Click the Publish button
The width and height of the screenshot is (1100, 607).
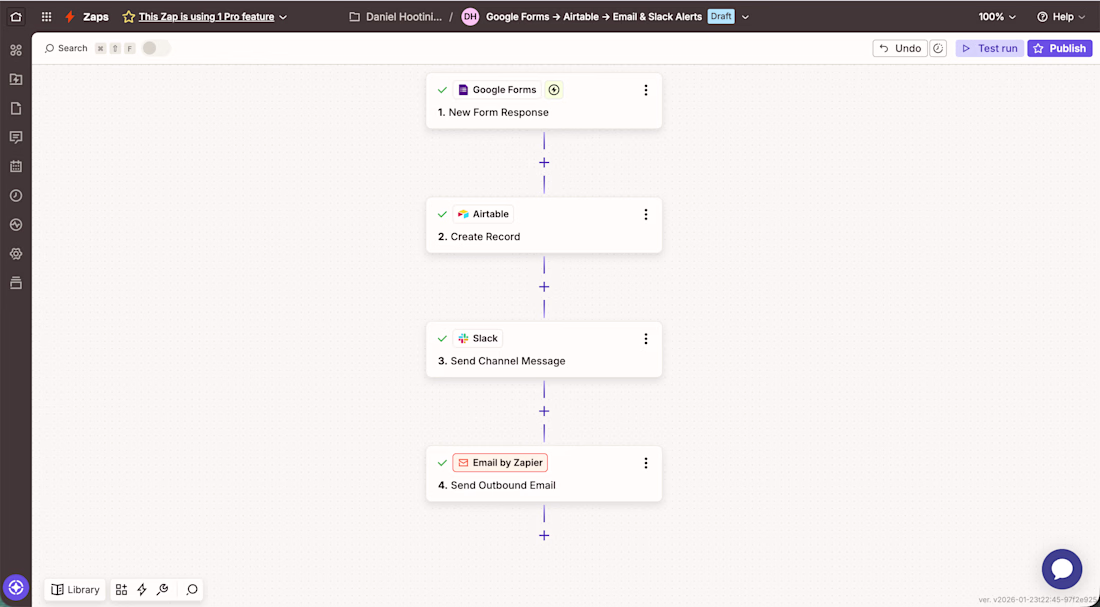(1059, 48)
